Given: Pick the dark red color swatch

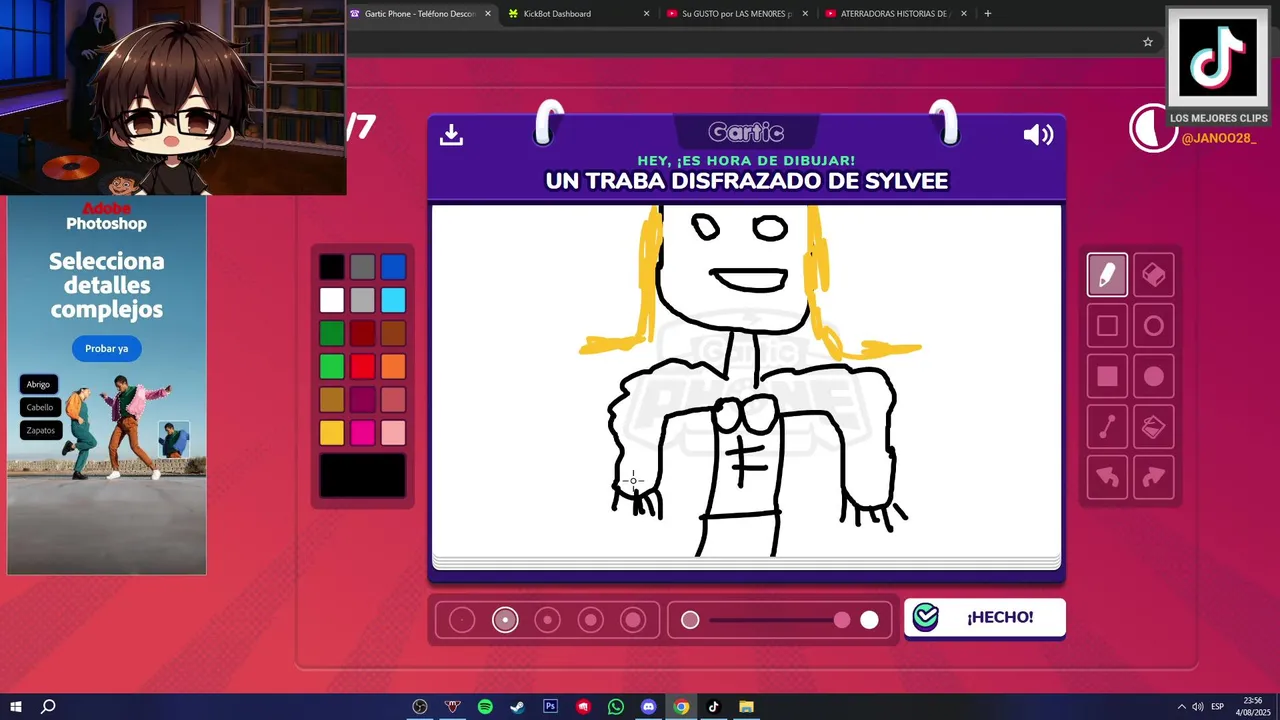Looking at the screenshot, I should tap(363, 333).
